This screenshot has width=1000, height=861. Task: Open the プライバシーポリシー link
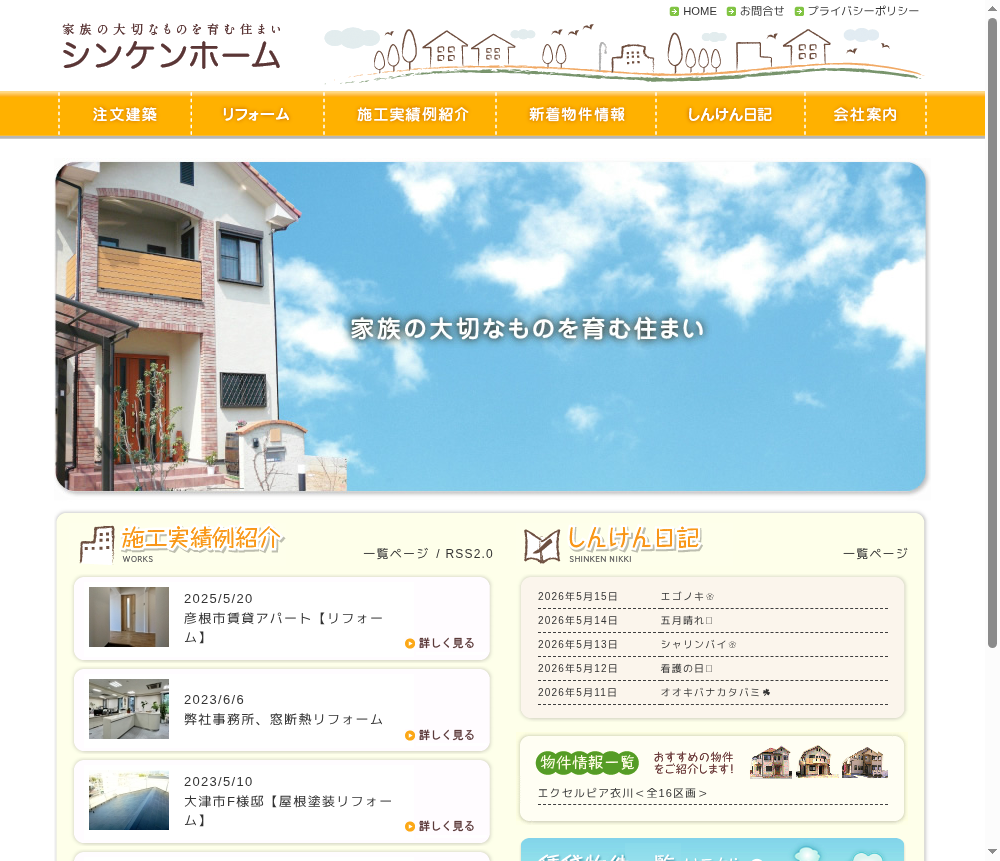(863, 11)
